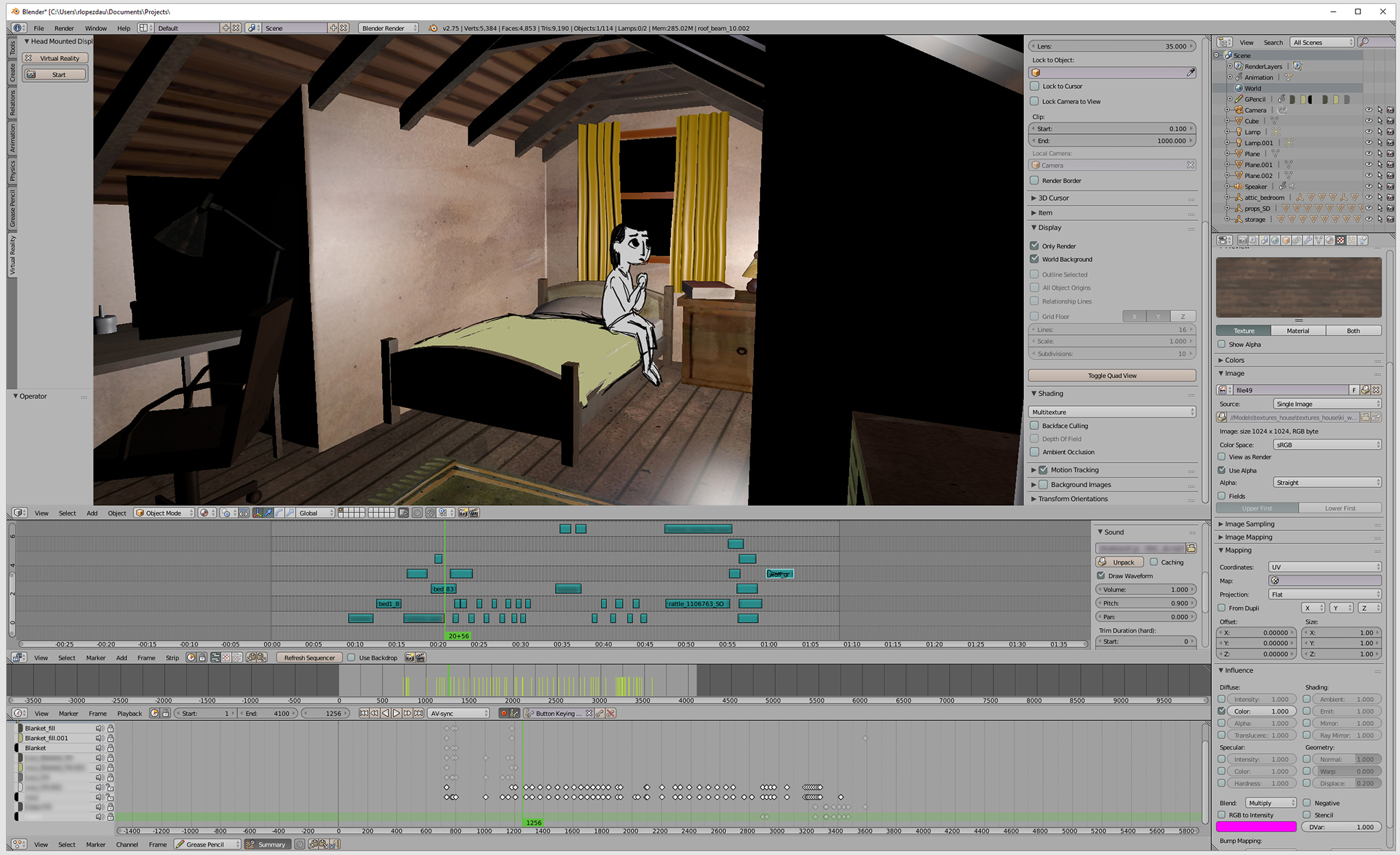This screenshot has height=855, width=1400.
Task: Toggle the Draw Waveform checkbox
Action: (1101, 575)
